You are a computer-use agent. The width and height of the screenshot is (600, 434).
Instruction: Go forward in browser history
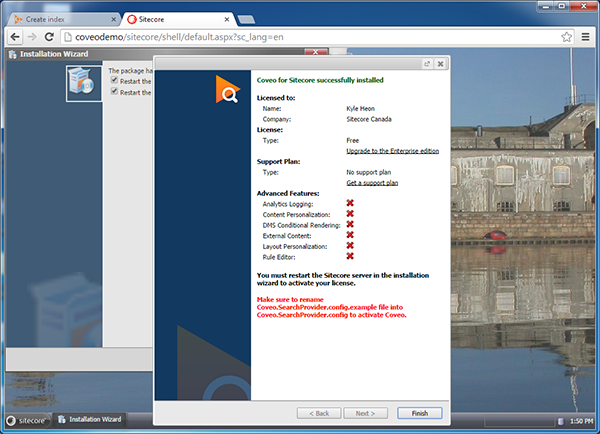pos(32,37)
